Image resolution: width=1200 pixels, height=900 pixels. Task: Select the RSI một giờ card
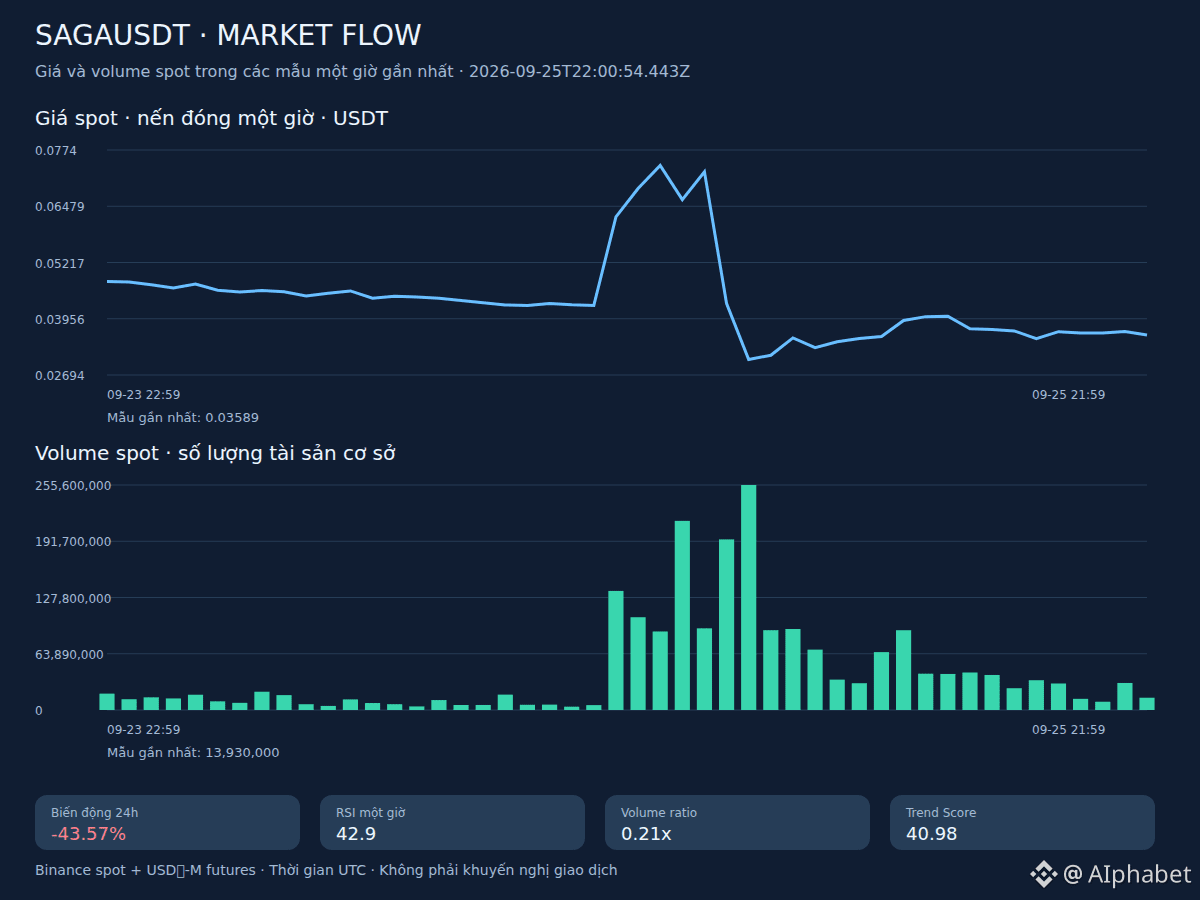point(452,823)
